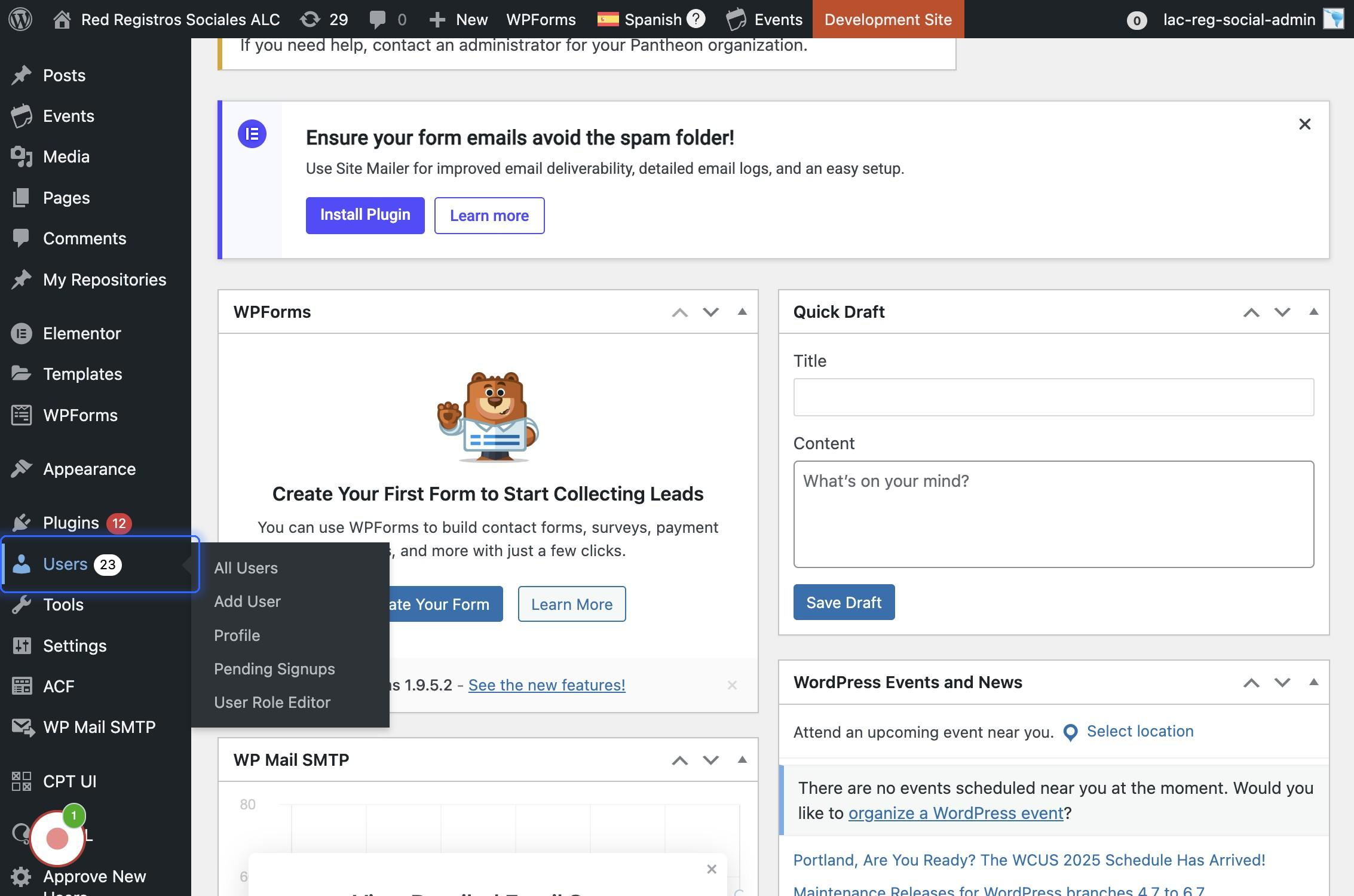1354x896 pixels.
Task: Open the See the new features link
Action: coord(546,685)
